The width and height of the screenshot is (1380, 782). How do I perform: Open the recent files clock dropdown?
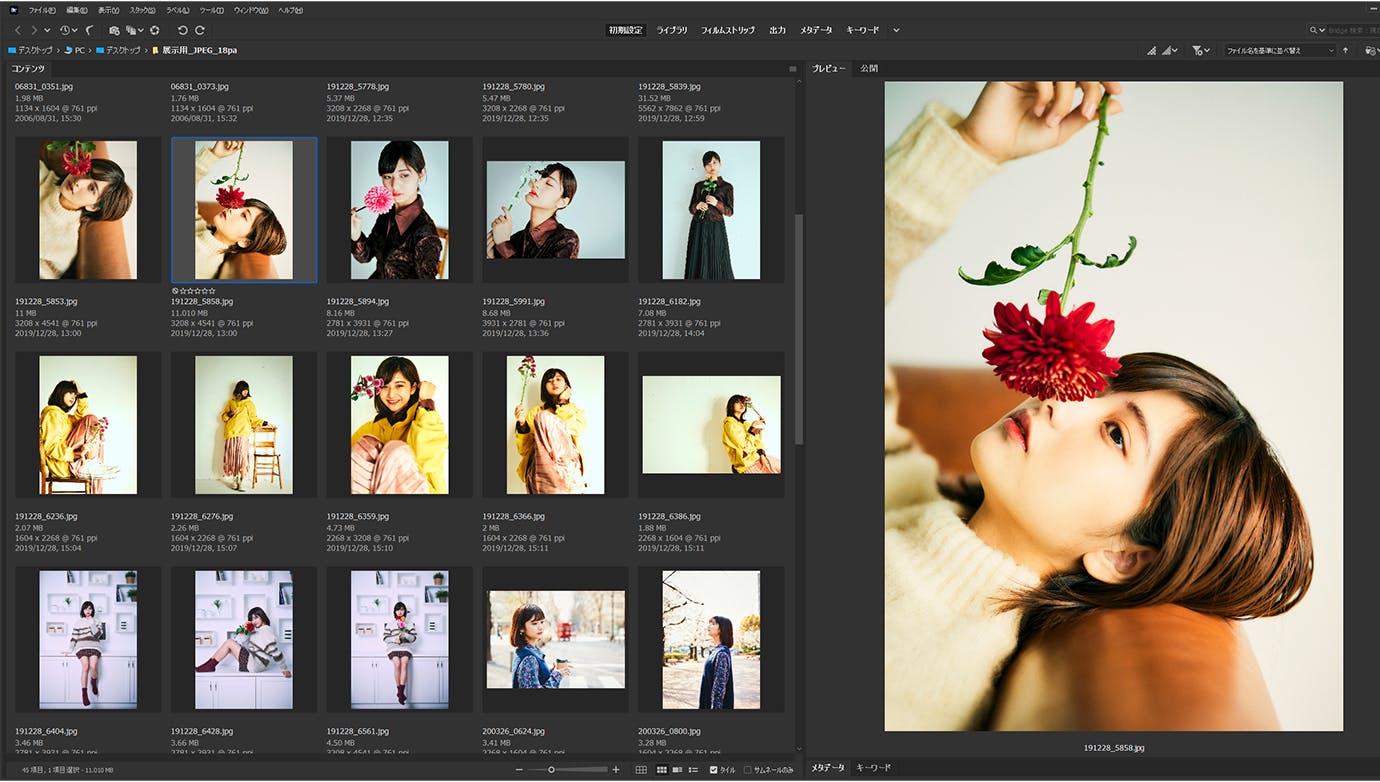coord(67,31)
